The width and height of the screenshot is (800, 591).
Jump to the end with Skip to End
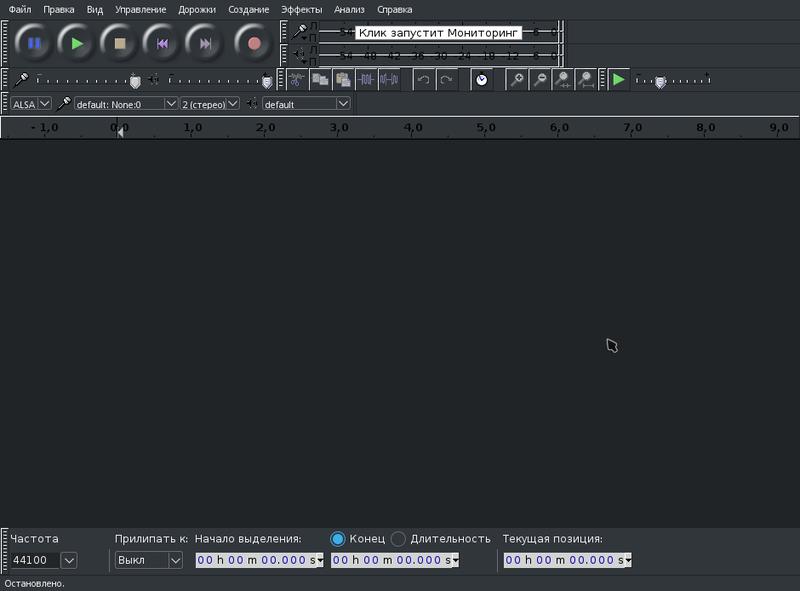[x=205, y=43]
